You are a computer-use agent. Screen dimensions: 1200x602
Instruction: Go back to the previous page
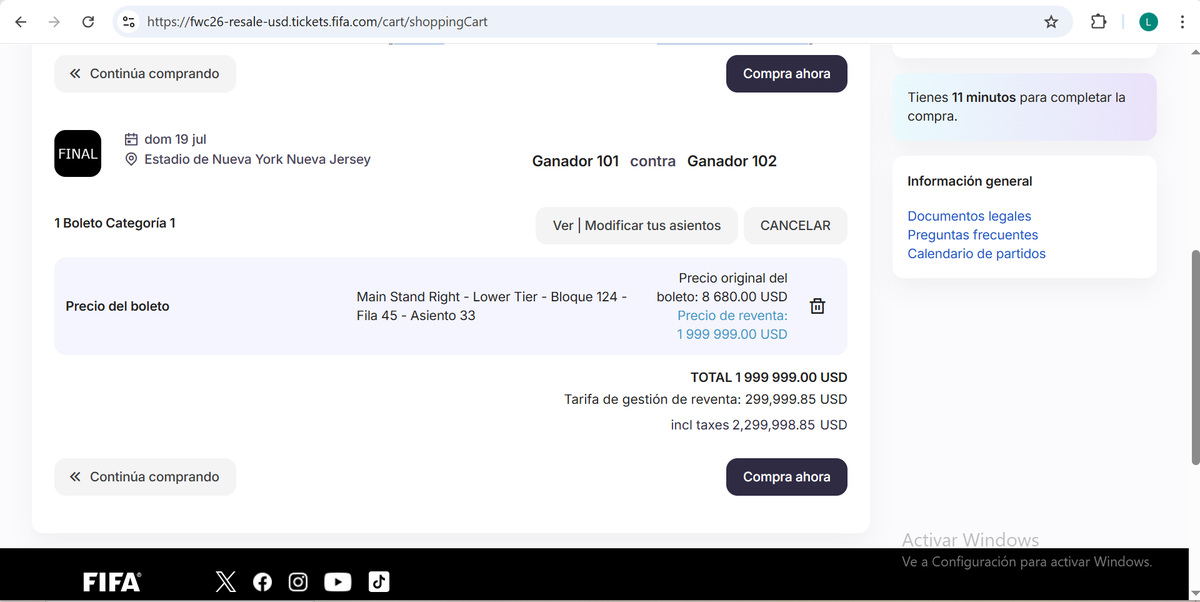pos(21,21)
